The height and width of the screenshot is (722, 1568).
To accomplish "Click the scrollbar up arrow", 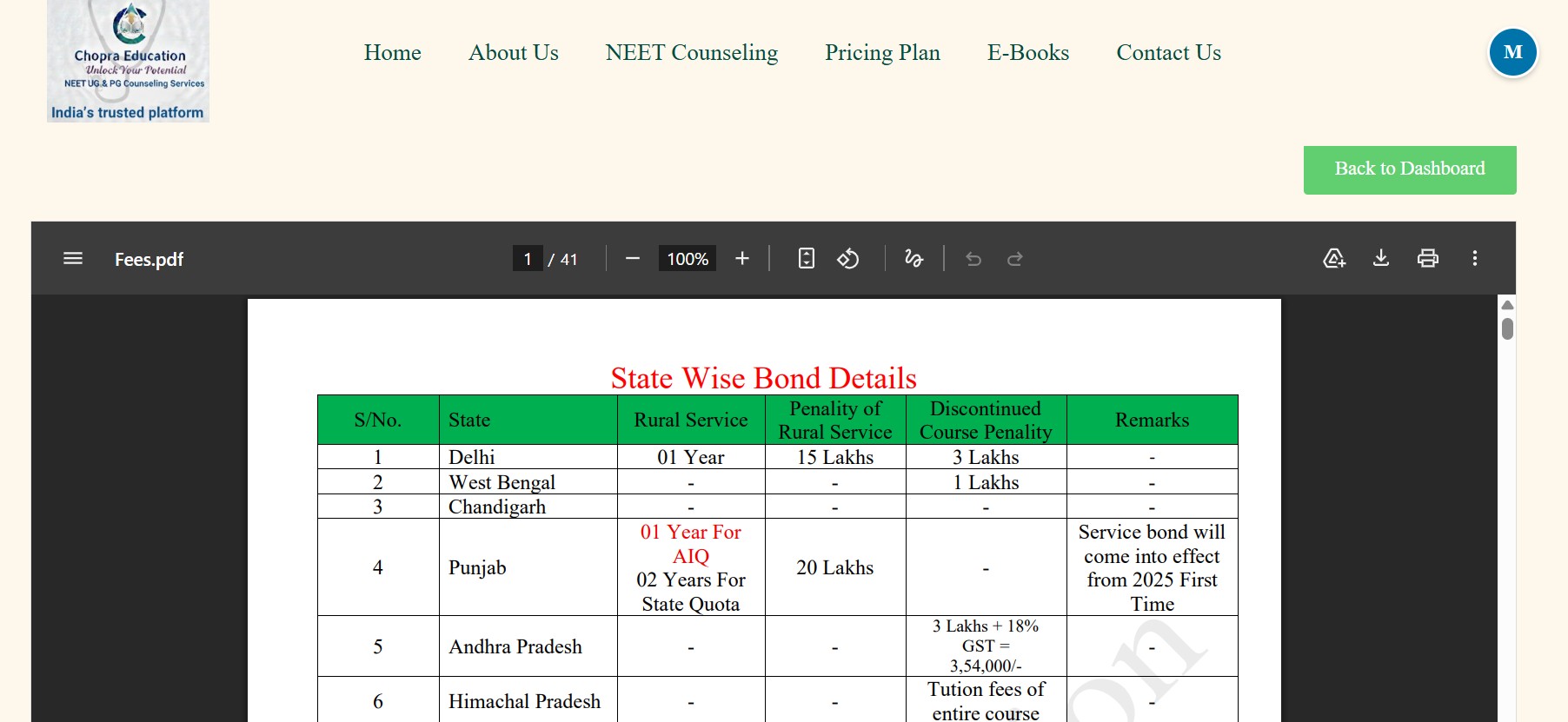I will click(x=1507, y=305).
